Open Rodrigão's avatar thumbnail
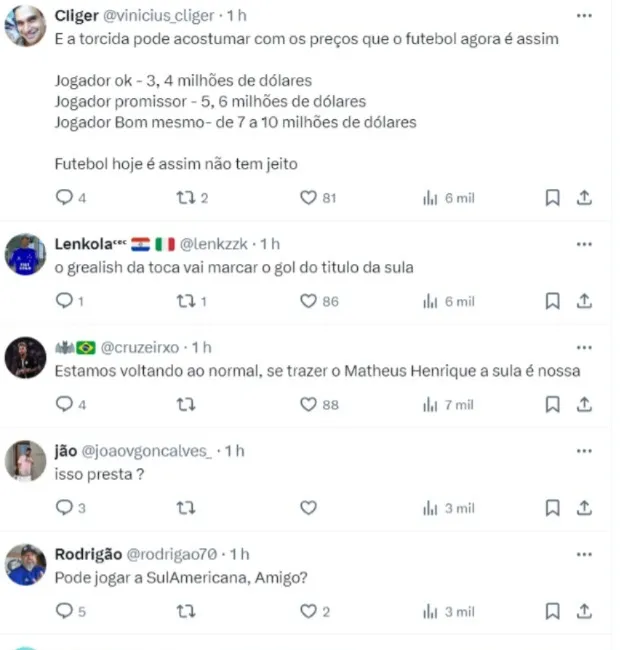The image size is (624, 650). pyautogui.click(x=25, y=565)
